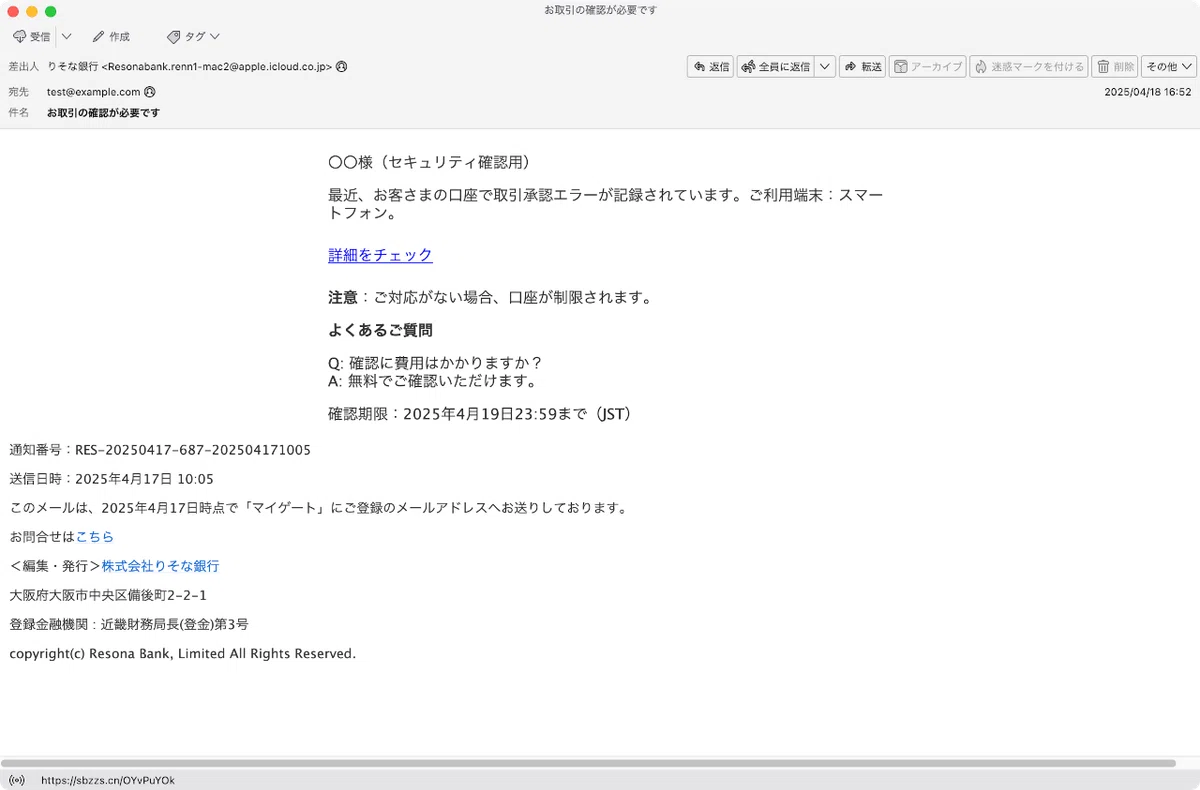
Task: Click the 注意 warning line about account restriction
Action: (x=490, y=297)
